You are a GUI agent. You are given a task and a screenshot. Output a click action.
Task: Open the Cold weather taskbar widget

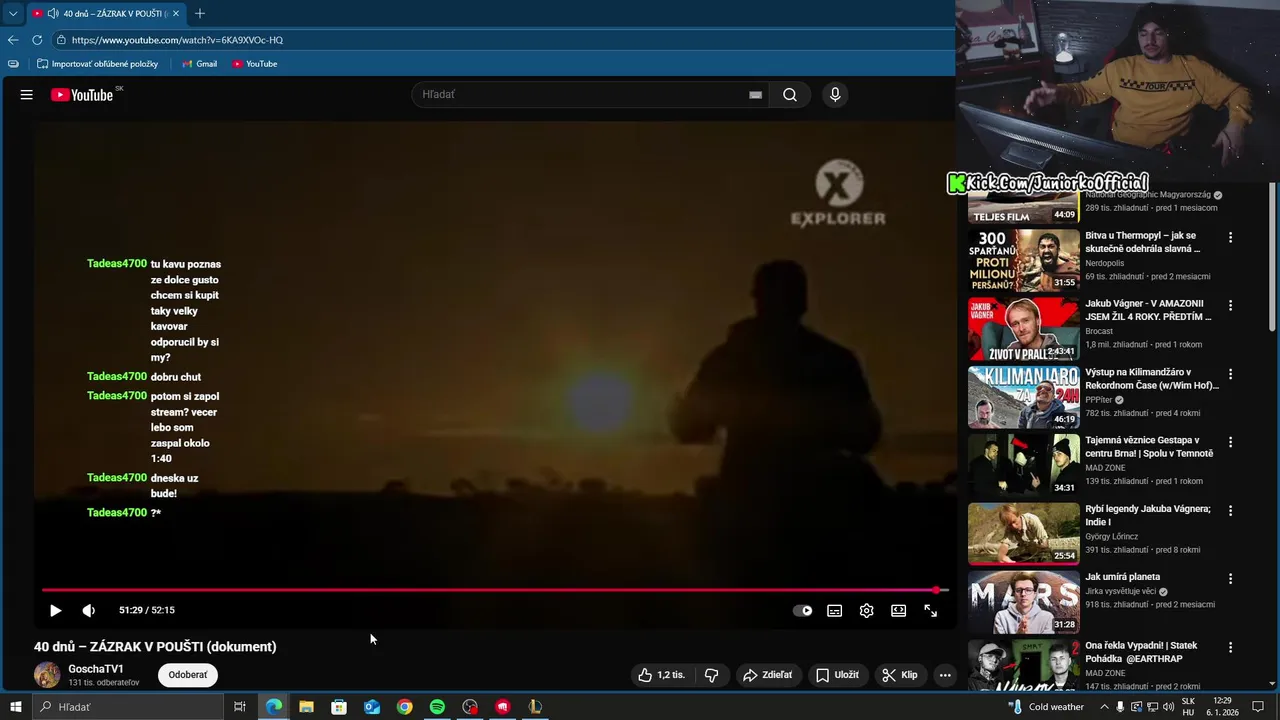click(x=1046, y=707)
